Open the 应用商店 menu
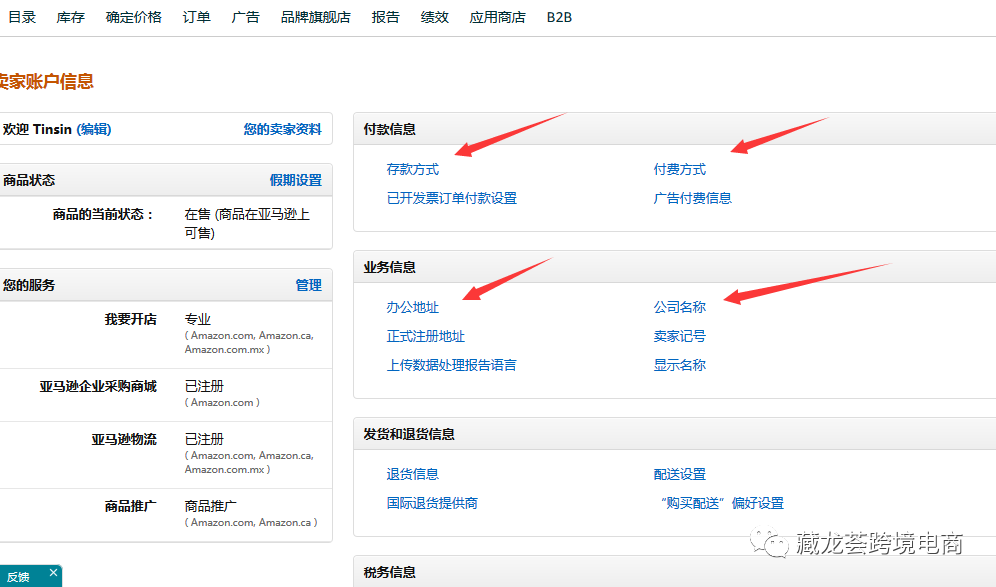996x587 pixels. [497, 16]
